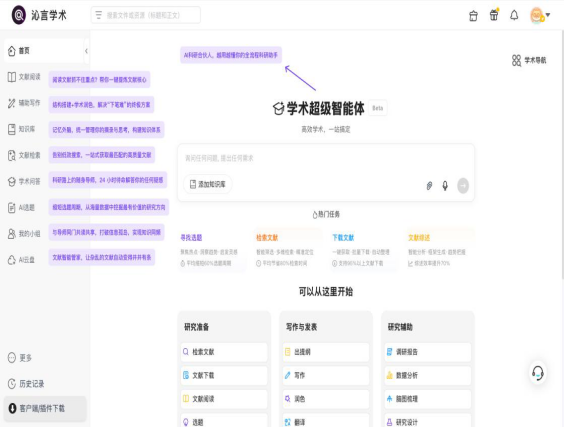Click the shopping bag icon in header

coord(473,16)
